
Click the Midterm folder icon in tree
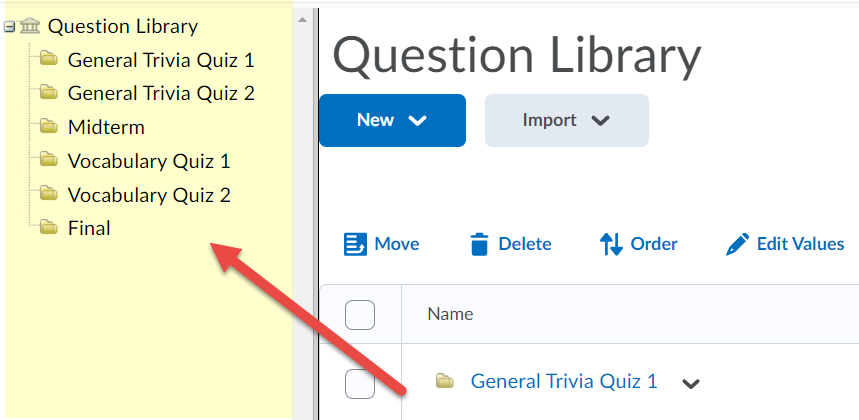pos(49,127)
